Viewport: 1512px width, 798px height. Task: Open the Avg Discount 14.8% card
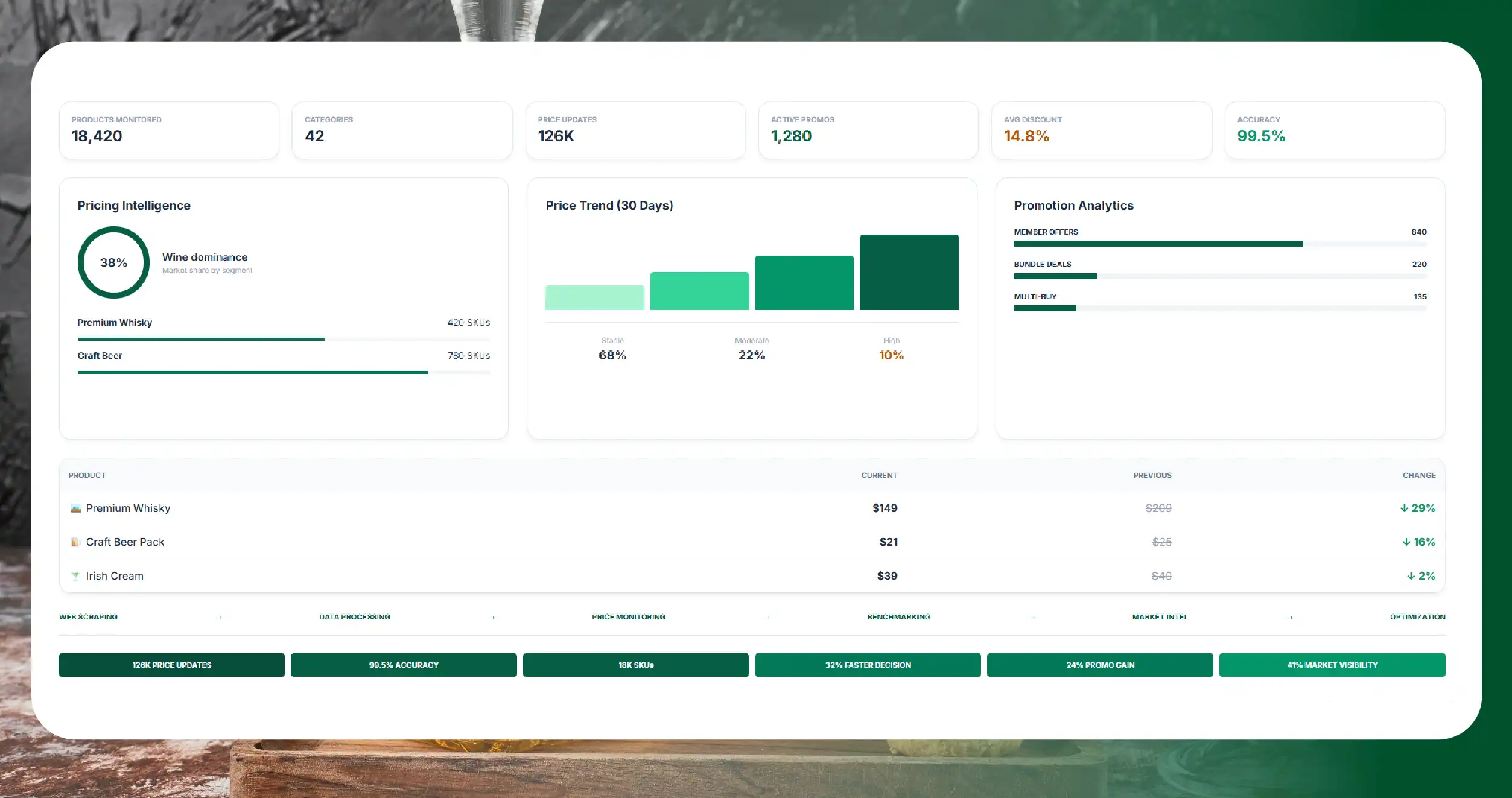[1101, 130]
